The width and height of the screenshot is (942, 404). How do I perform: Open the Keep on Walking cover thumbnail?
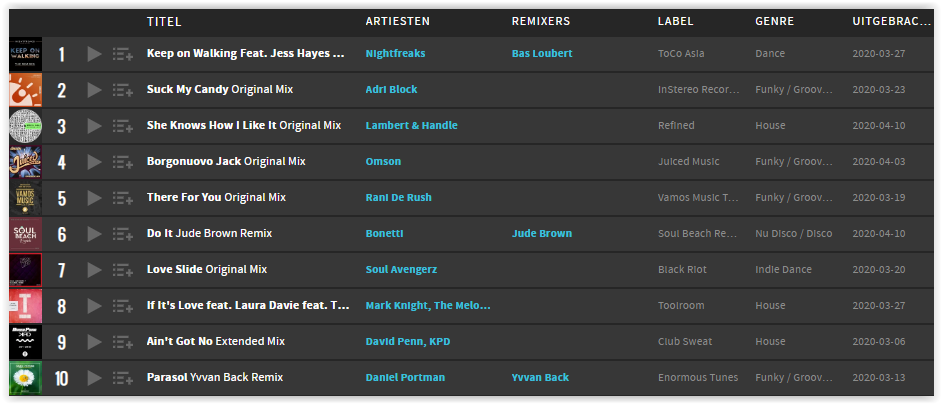click(26, 54)
